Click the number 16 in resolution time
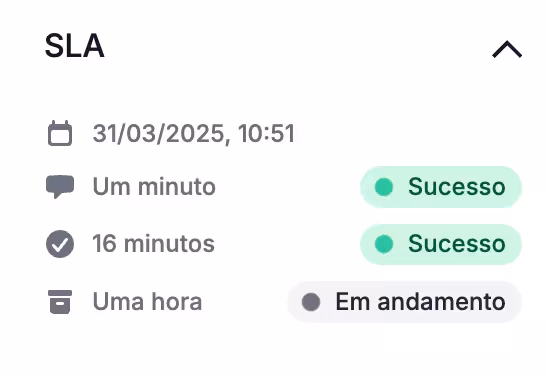Viewport: 548px width, 374px height. (104, 244)
